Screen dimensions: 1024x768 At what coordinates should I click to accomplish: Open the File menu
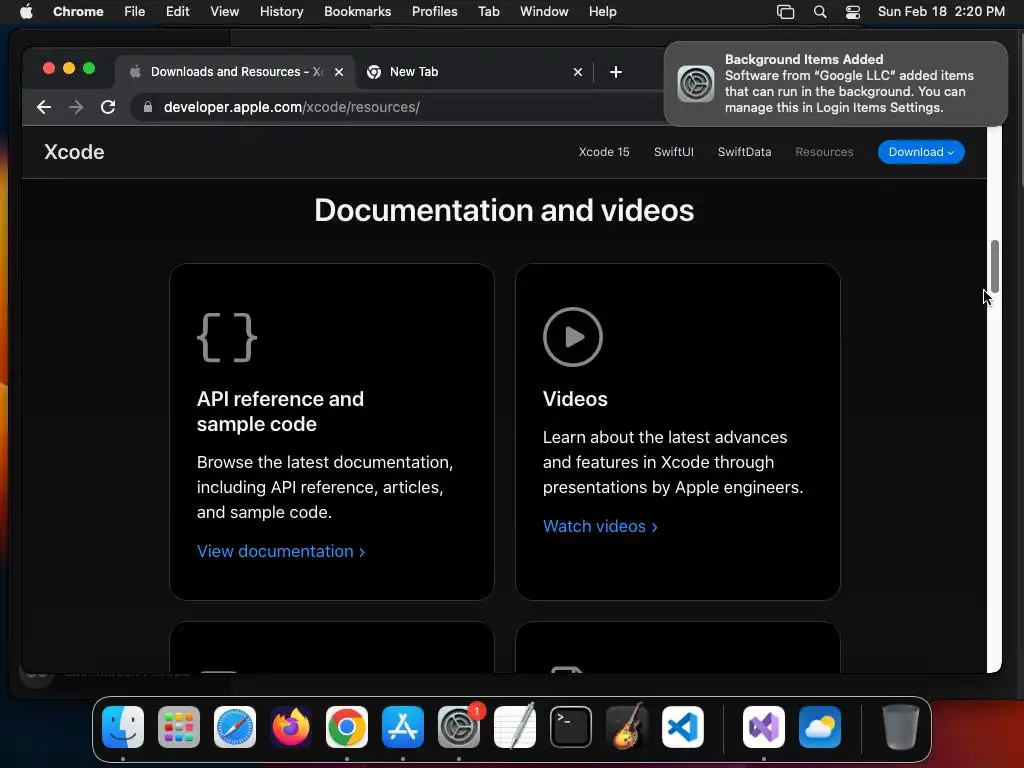click(x=135, y=12)
